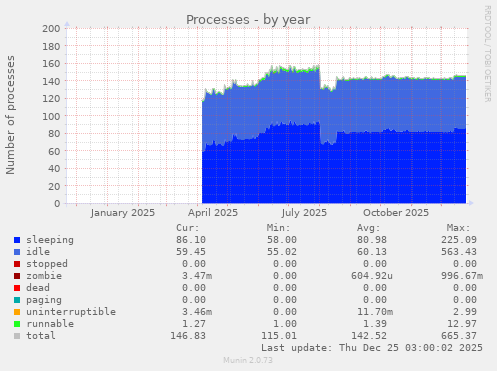
Task: Click the 140 y-axis tick label
Action: 51,81
